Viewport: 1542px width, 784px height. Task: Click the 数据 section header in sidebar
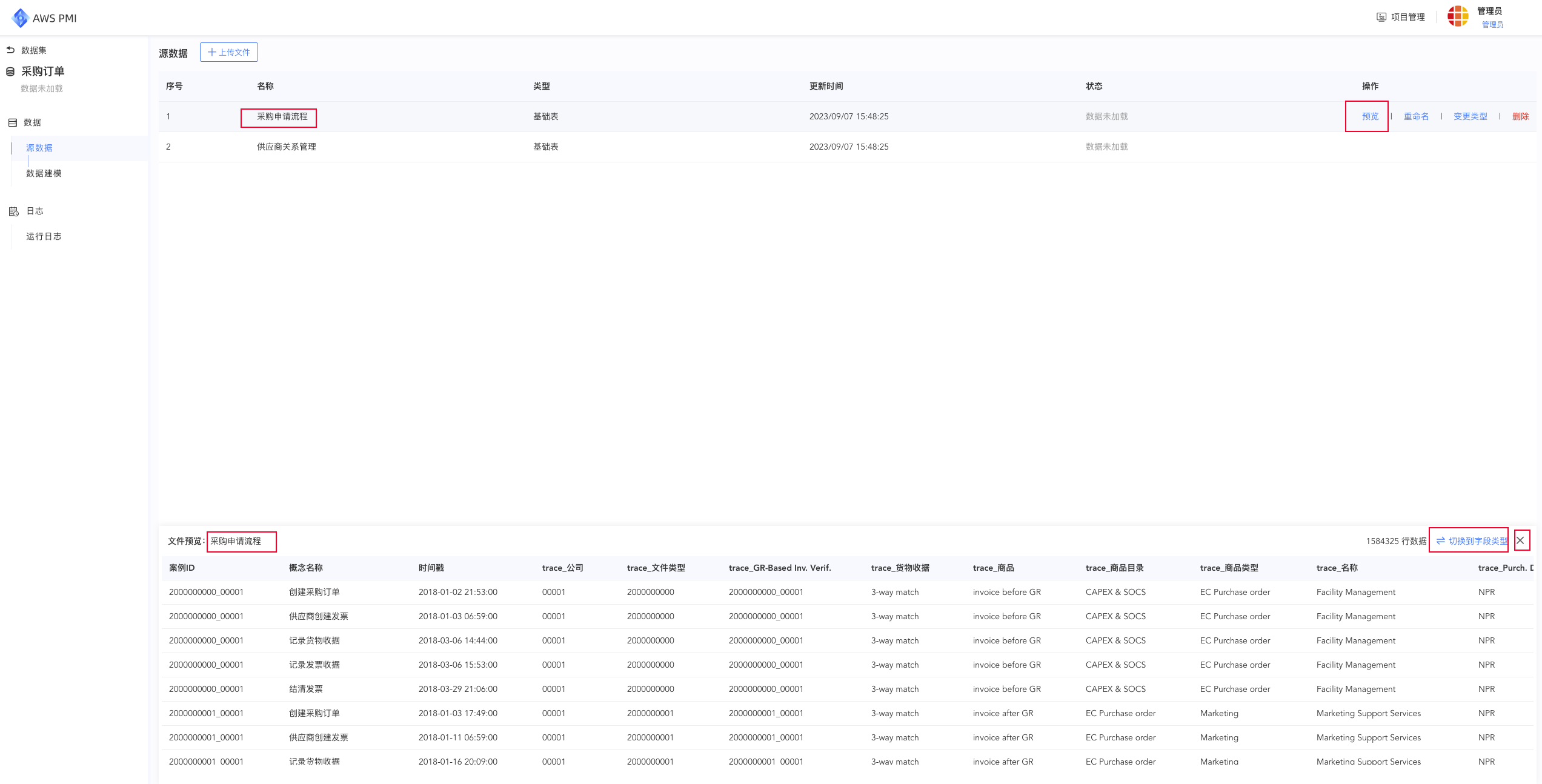[x=32, y=122]
